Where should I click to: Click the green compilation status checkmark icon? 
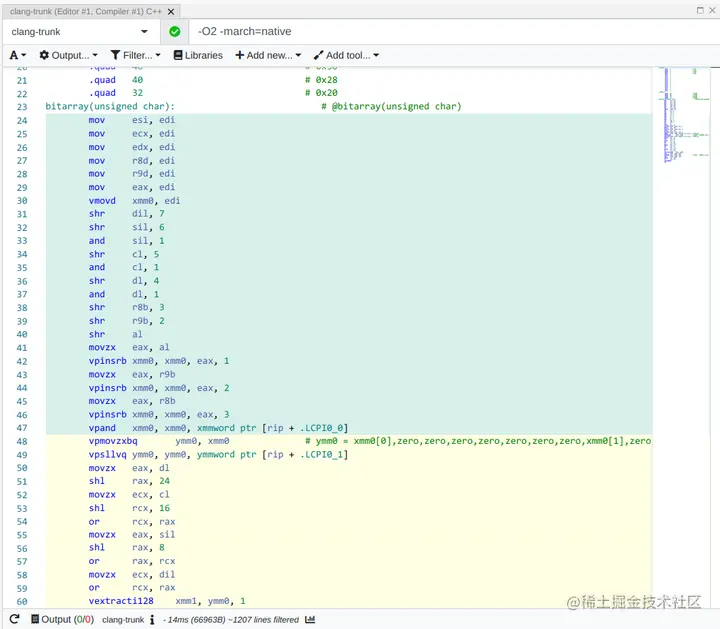[175, 31]
